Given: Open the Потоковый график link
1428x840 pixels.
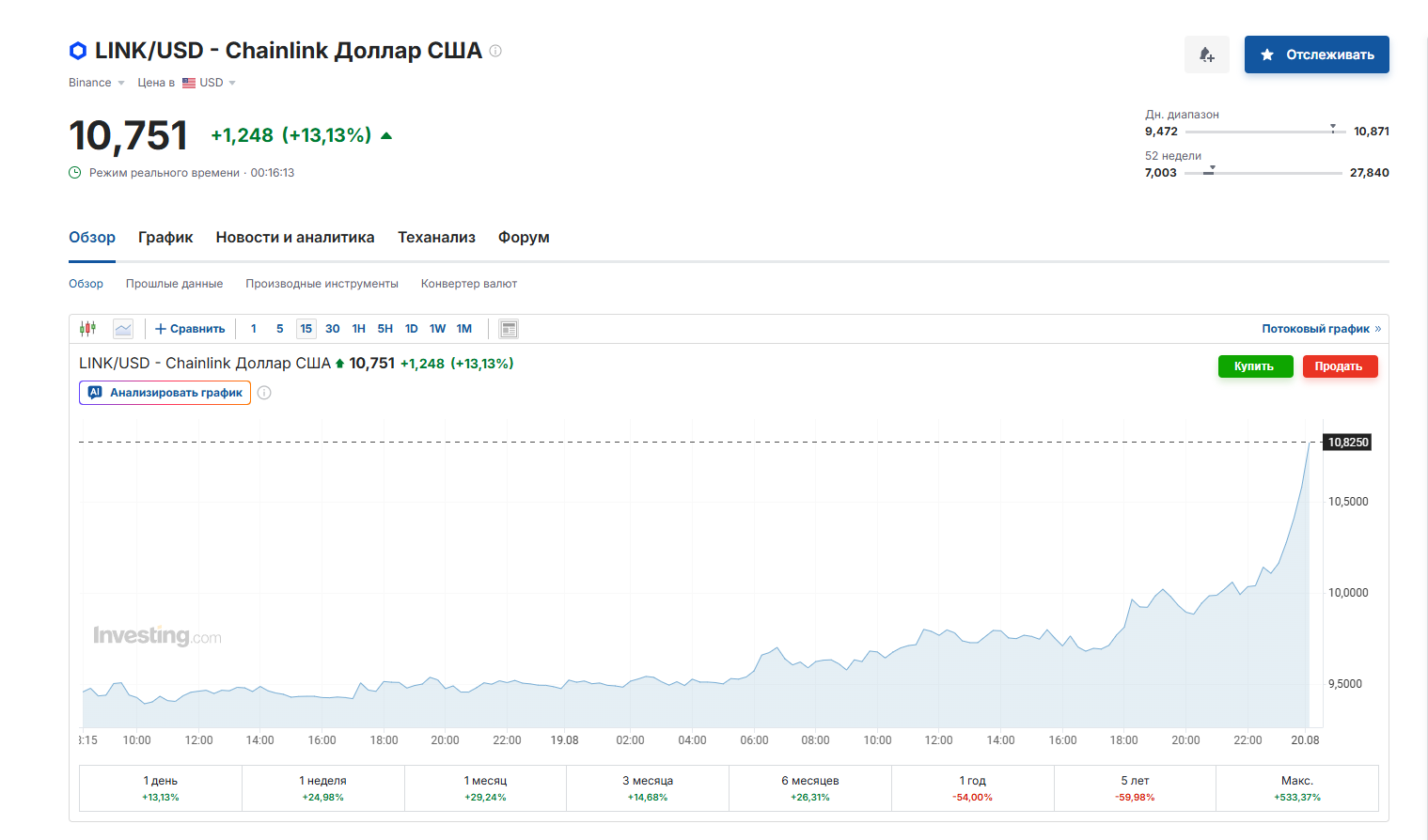Looking at the screenshot, I should tap(1321, 329).
